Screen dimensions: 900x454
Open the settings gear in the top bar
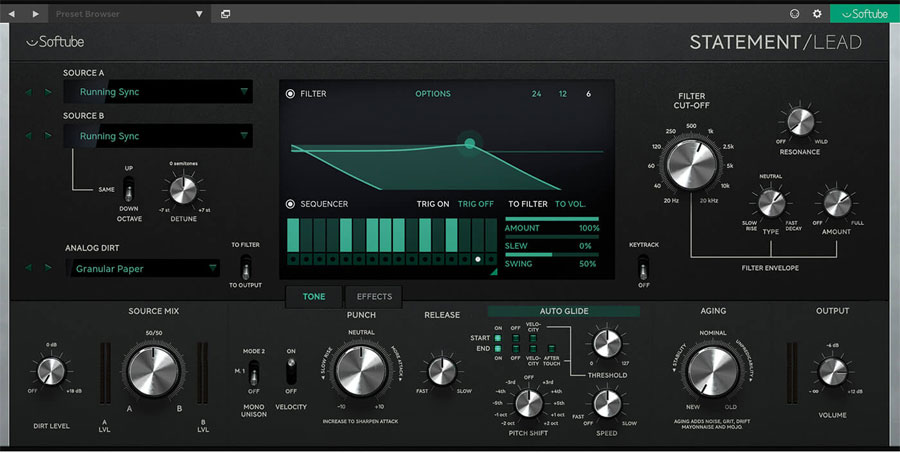pyautogui.click(x=817, y=14)
